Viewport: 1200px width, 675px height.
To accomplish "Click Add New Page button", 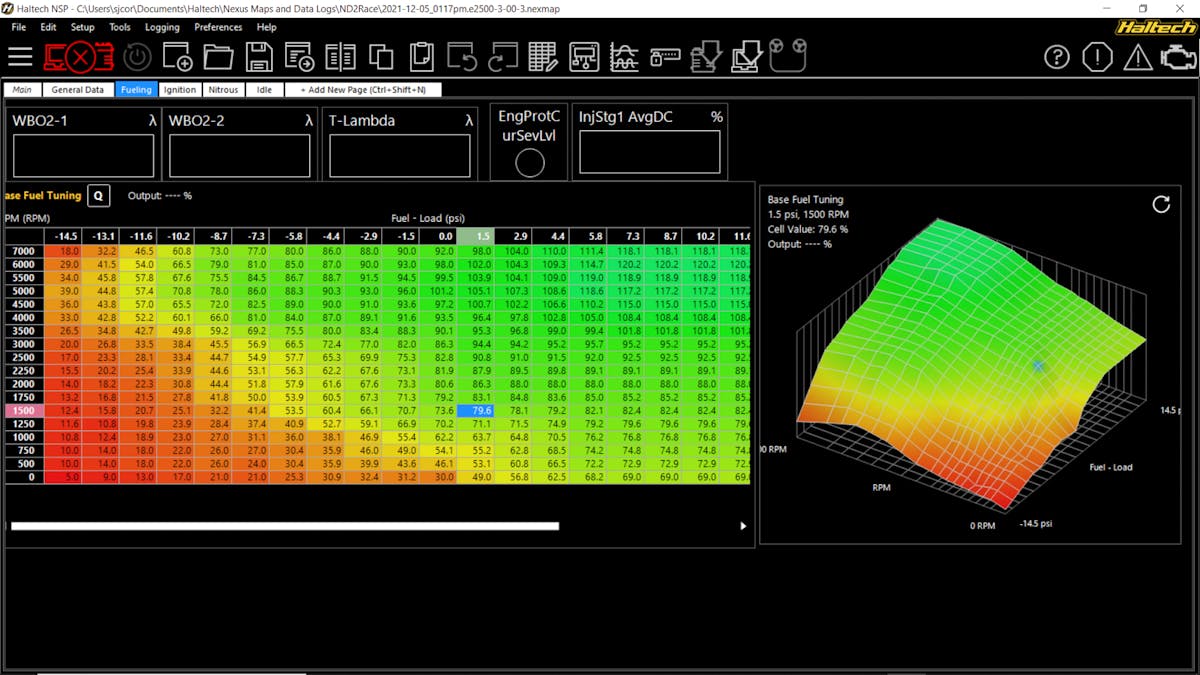I will click(x=362, y=90).
